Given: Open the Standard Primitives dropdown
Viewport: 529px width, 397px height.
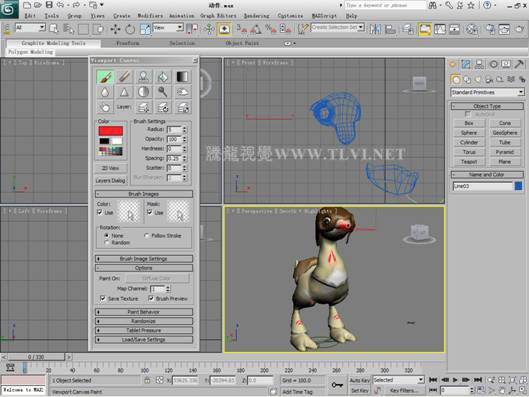Looking at the screenshot, I should 487,92.
